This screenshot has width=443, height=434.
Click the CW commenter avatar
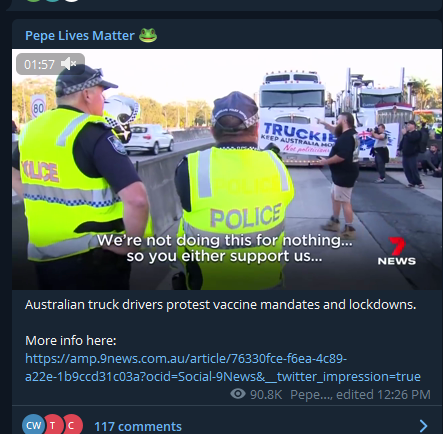coord(33,425)
